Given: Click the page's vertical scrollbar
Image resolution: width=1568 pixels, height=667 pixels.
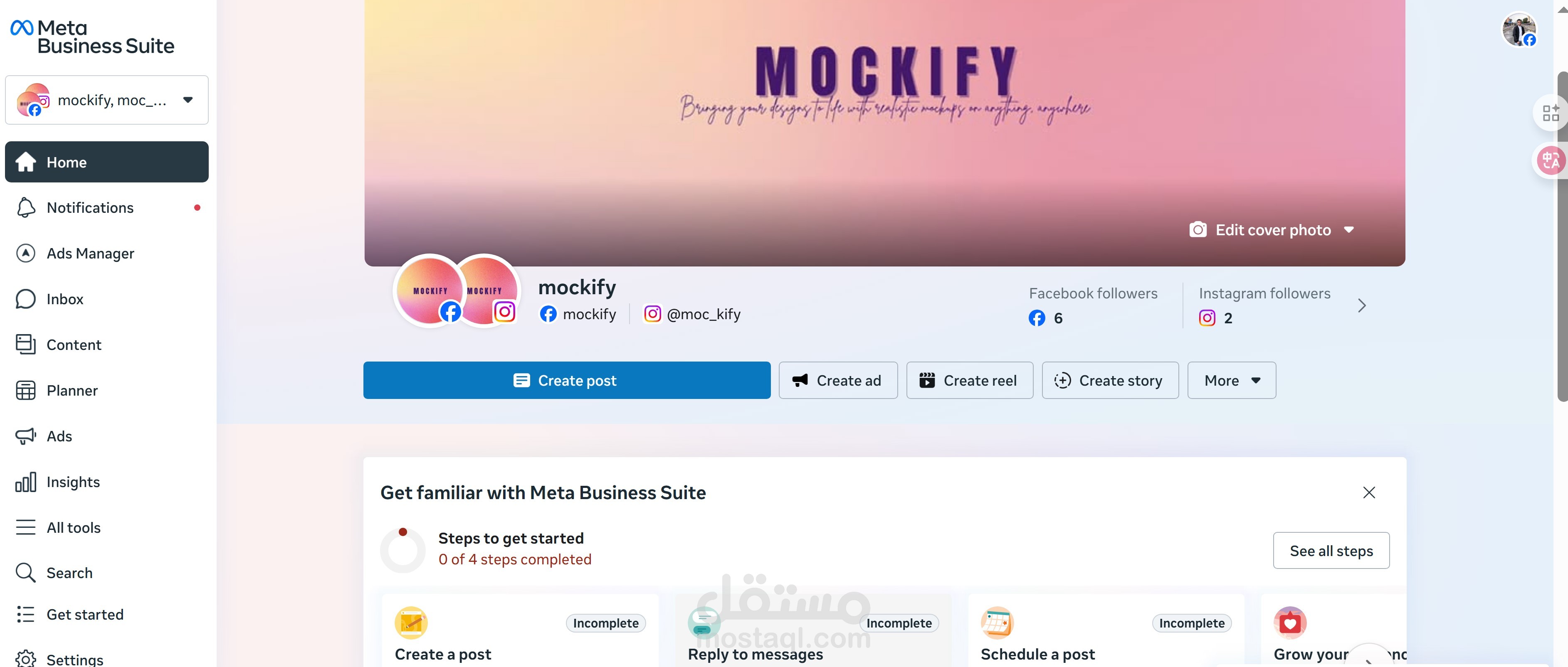Looking at the screenshot, I should point(1562,237).
